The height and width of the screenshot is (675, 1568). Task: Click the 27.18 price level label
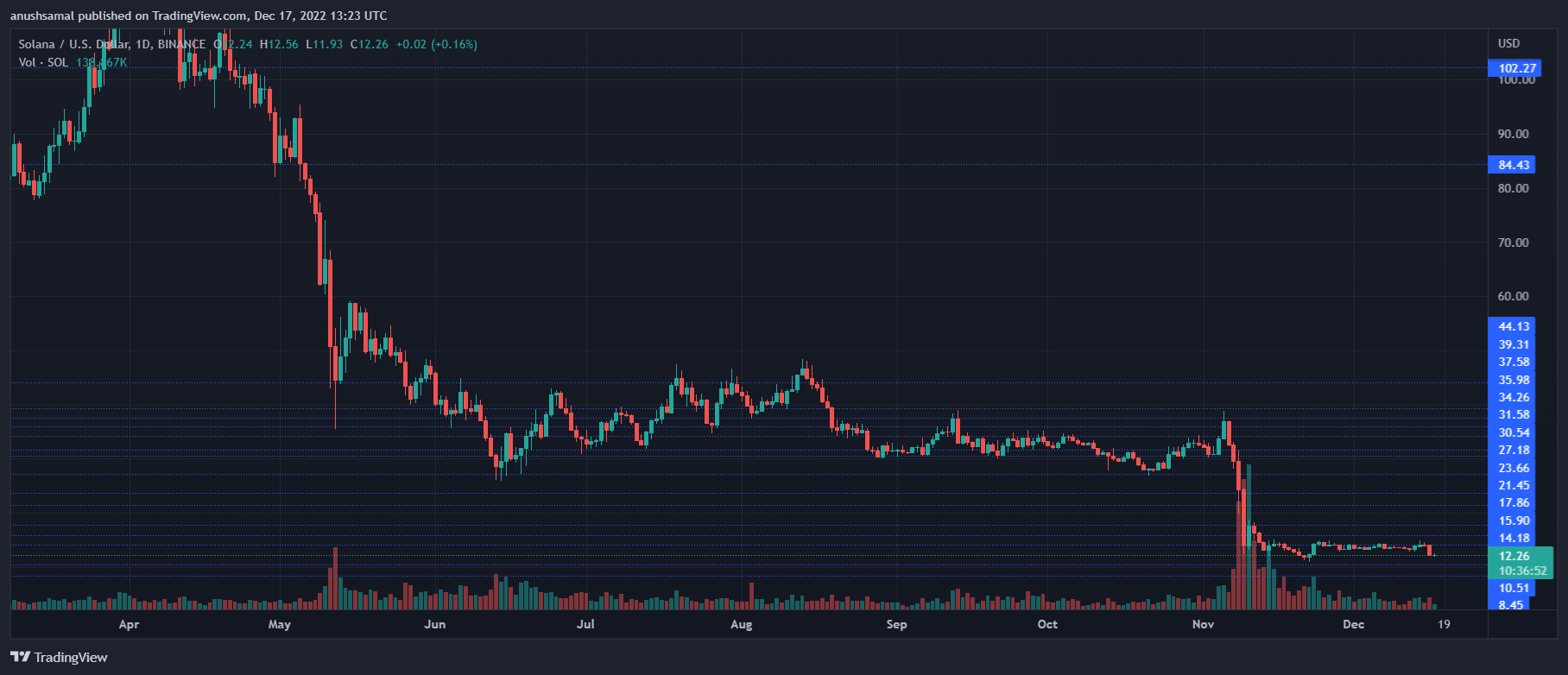[x=1513, y=450]
